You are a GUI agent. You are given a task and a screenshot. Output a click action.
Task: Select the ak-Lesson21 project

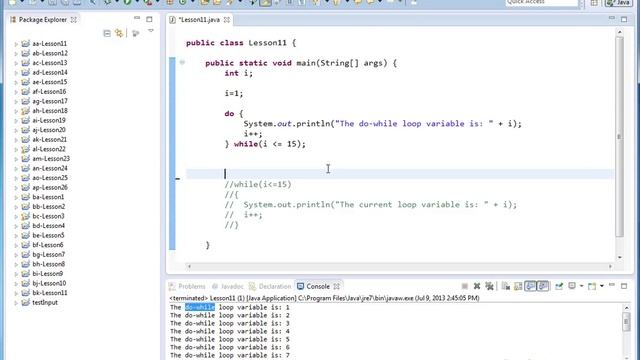point(49,140)
